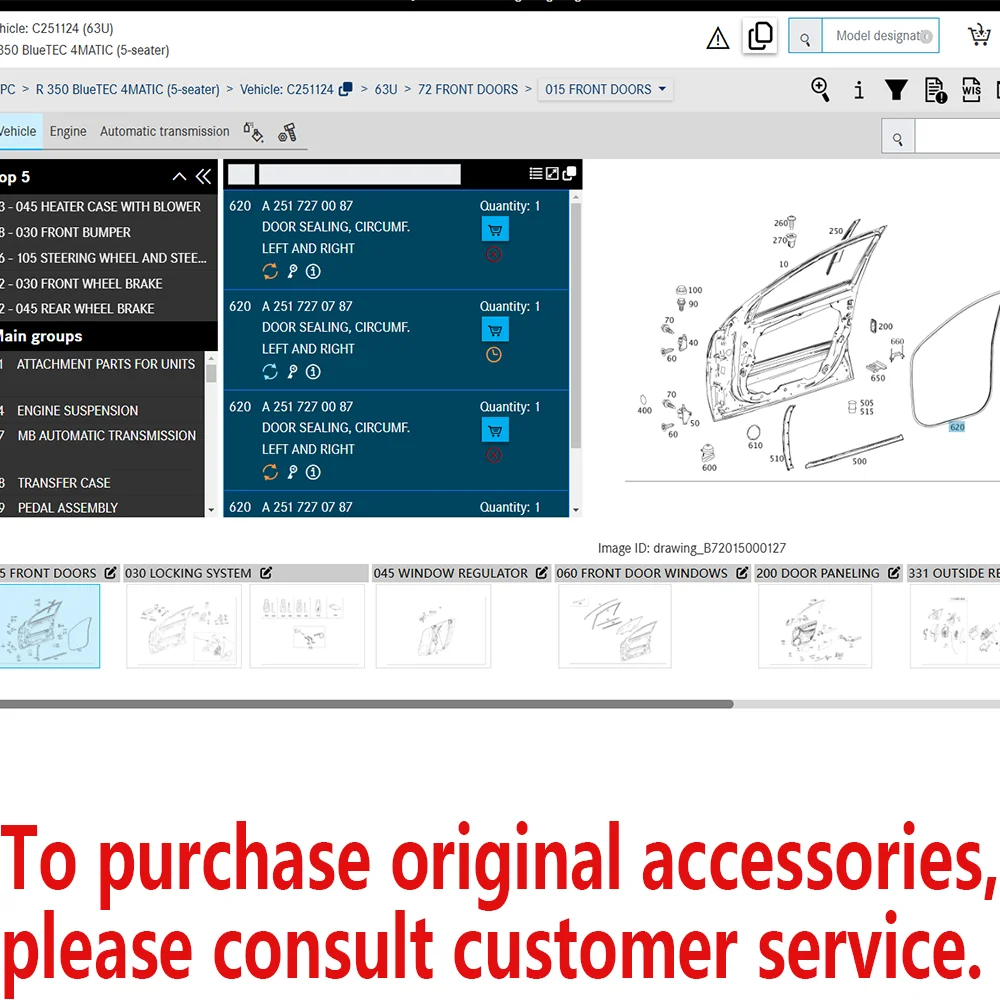Click parts list scroll up arrow
The height and width of the screenshot is (1000, 1000).
(x=576, y=198)
